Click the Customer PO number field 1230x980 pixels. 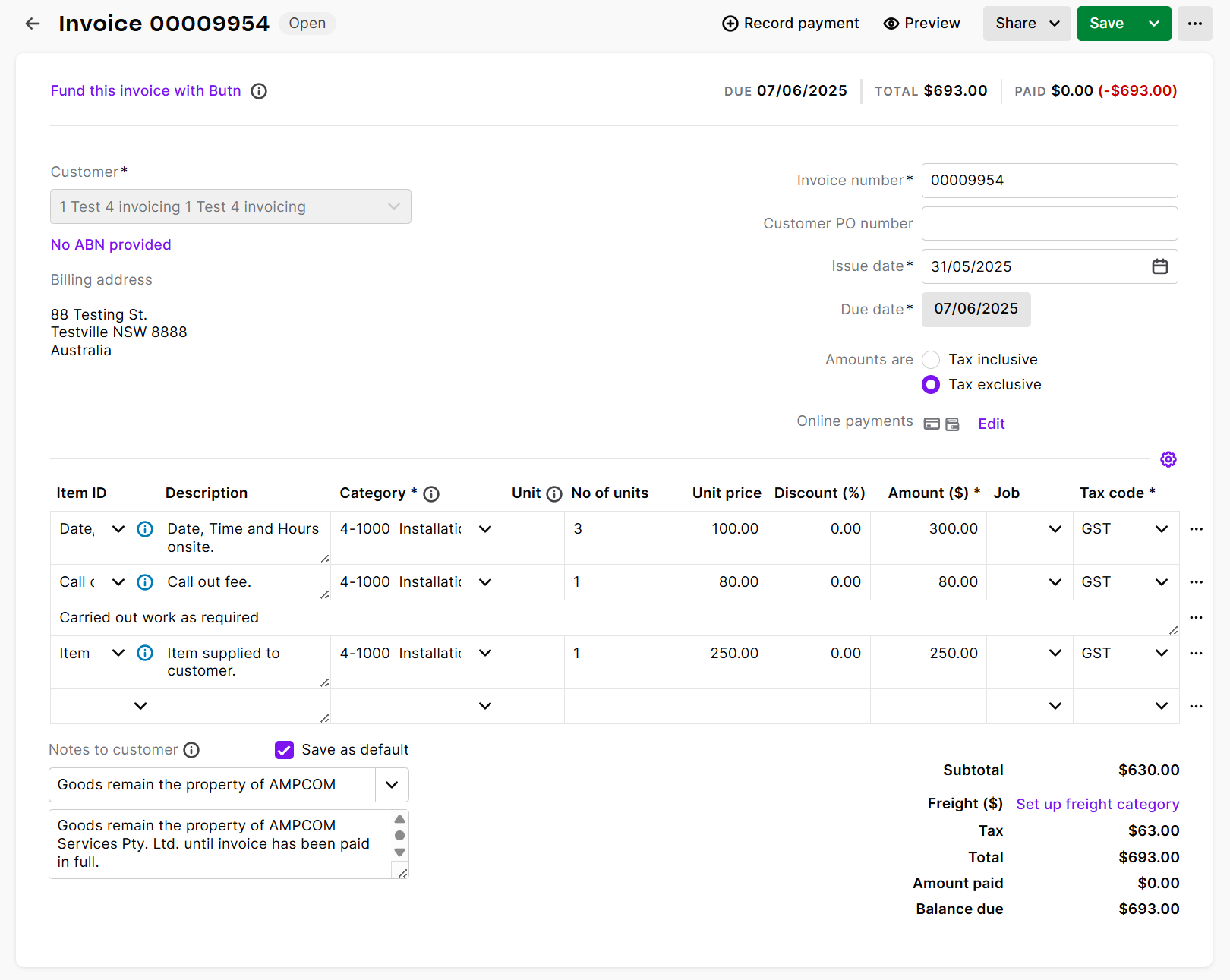coord(1049,224)
